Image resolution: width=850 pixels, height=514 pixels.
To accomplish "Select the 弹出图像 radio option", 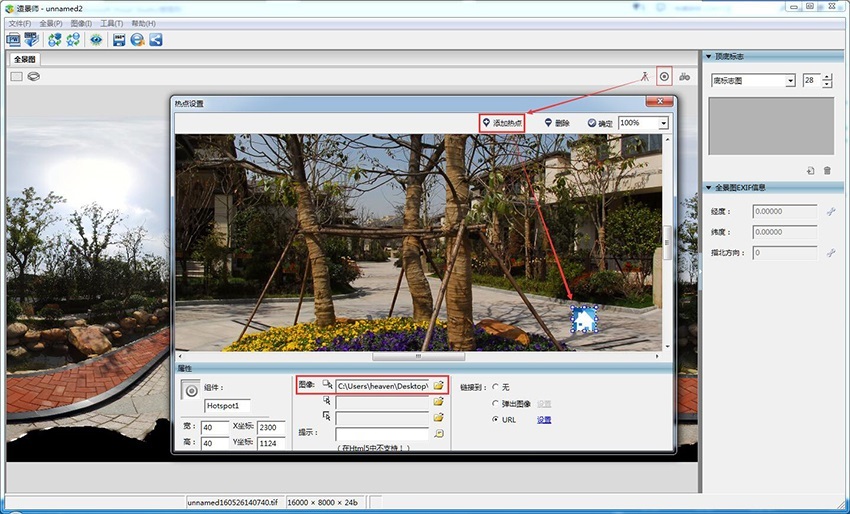I will pos(496,403).
